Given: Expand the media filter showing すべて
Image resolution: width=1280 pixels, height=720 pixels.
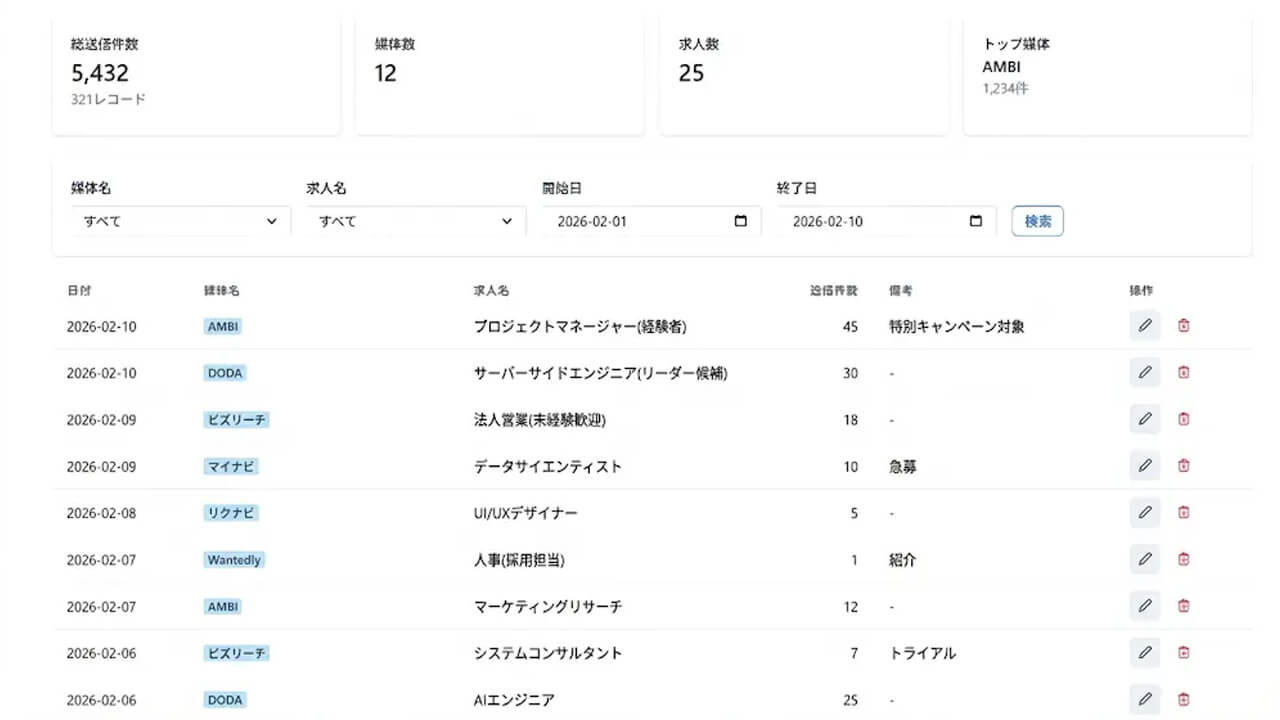Looking at the screenshot, I should tap(180, 221).
